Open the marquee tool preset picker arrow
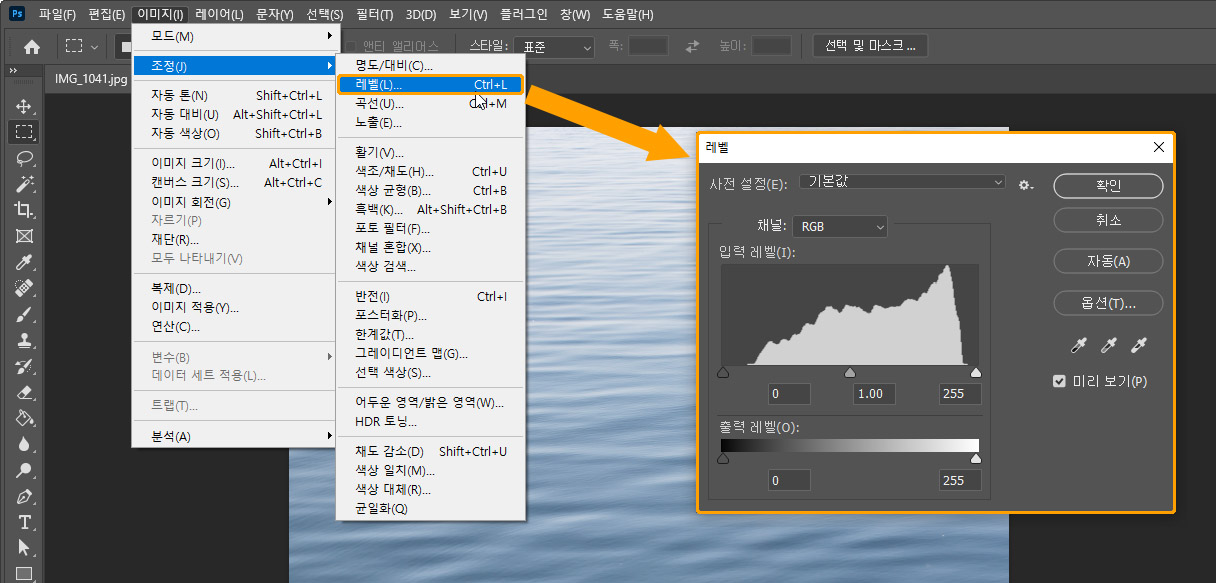 95,46
